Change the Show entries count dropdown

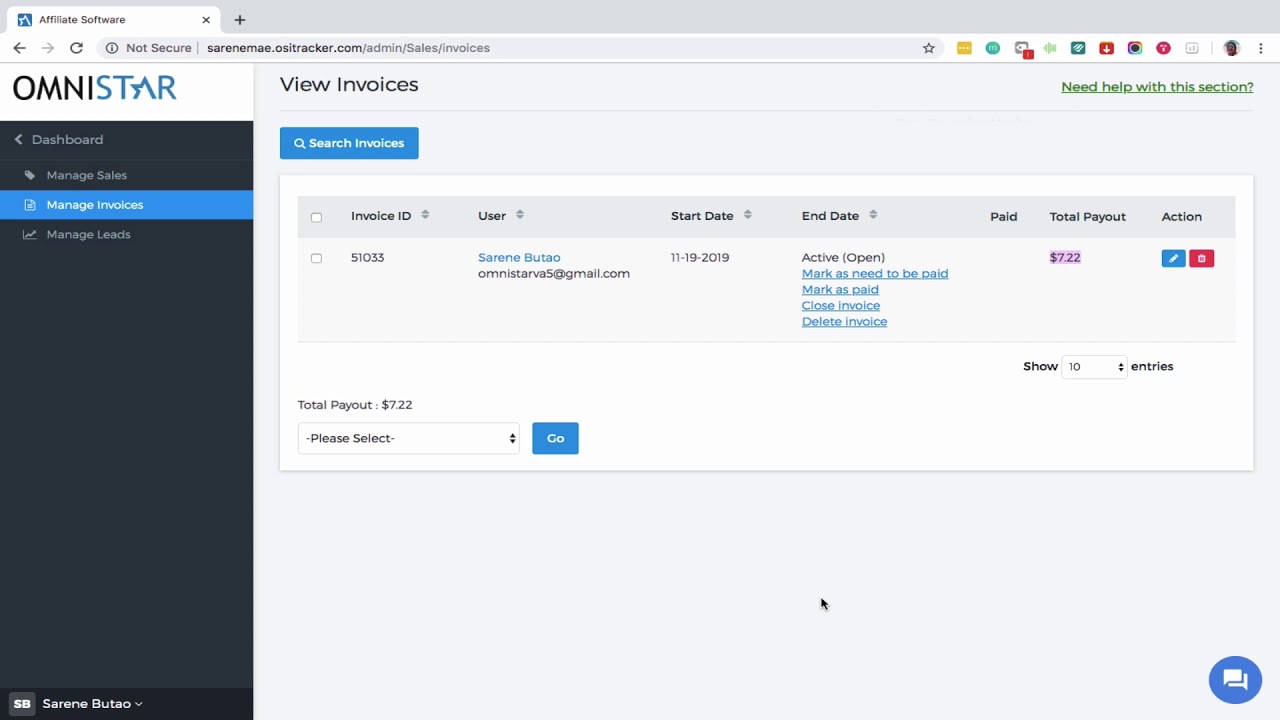[x=1094, y=367]
